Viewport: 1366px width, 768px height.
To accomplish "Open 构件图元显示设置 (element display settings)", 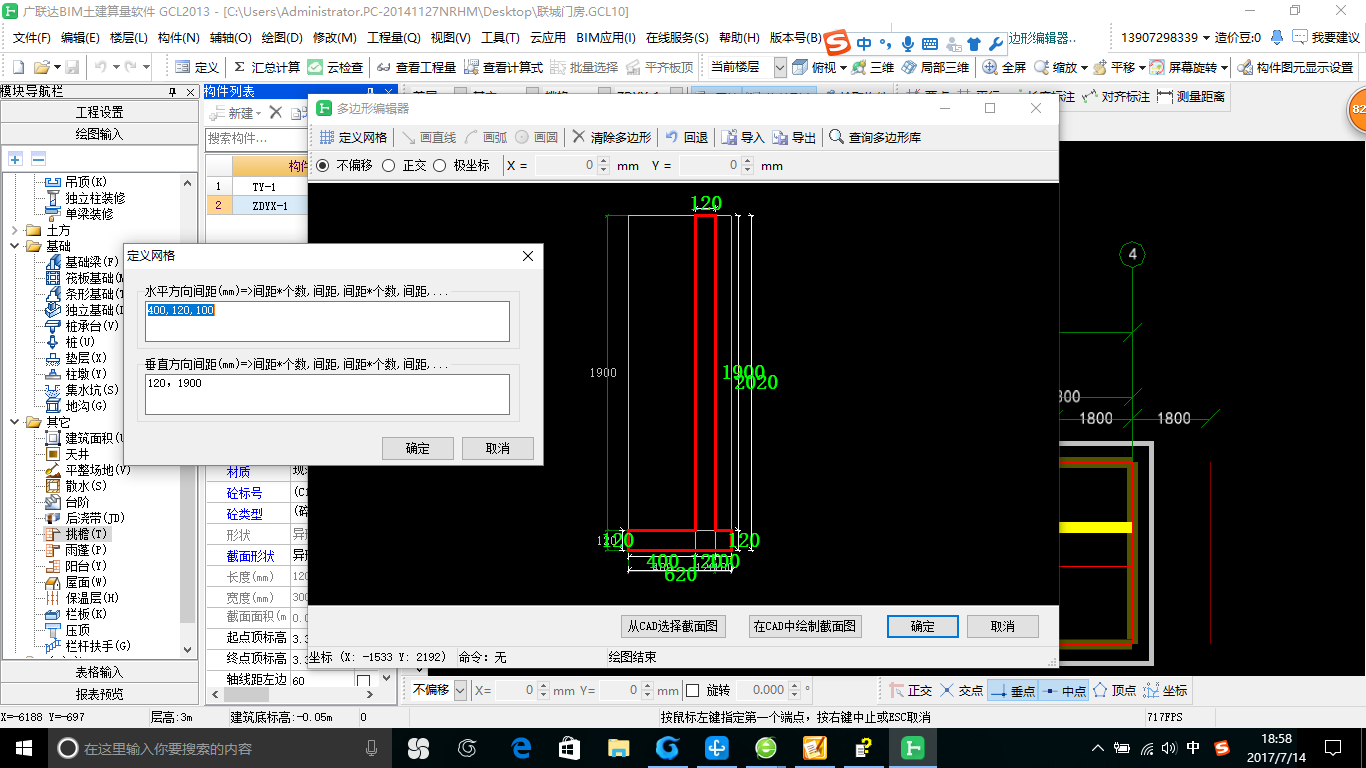I will [1295, 67].
